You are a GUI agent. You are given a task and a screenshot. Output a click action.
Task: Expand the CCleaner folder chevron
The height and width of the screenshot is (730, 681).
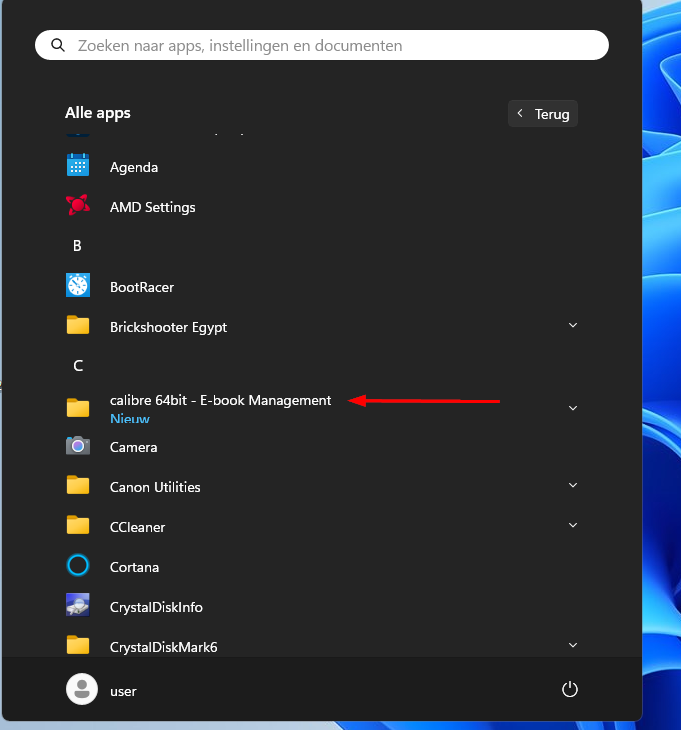573,526
